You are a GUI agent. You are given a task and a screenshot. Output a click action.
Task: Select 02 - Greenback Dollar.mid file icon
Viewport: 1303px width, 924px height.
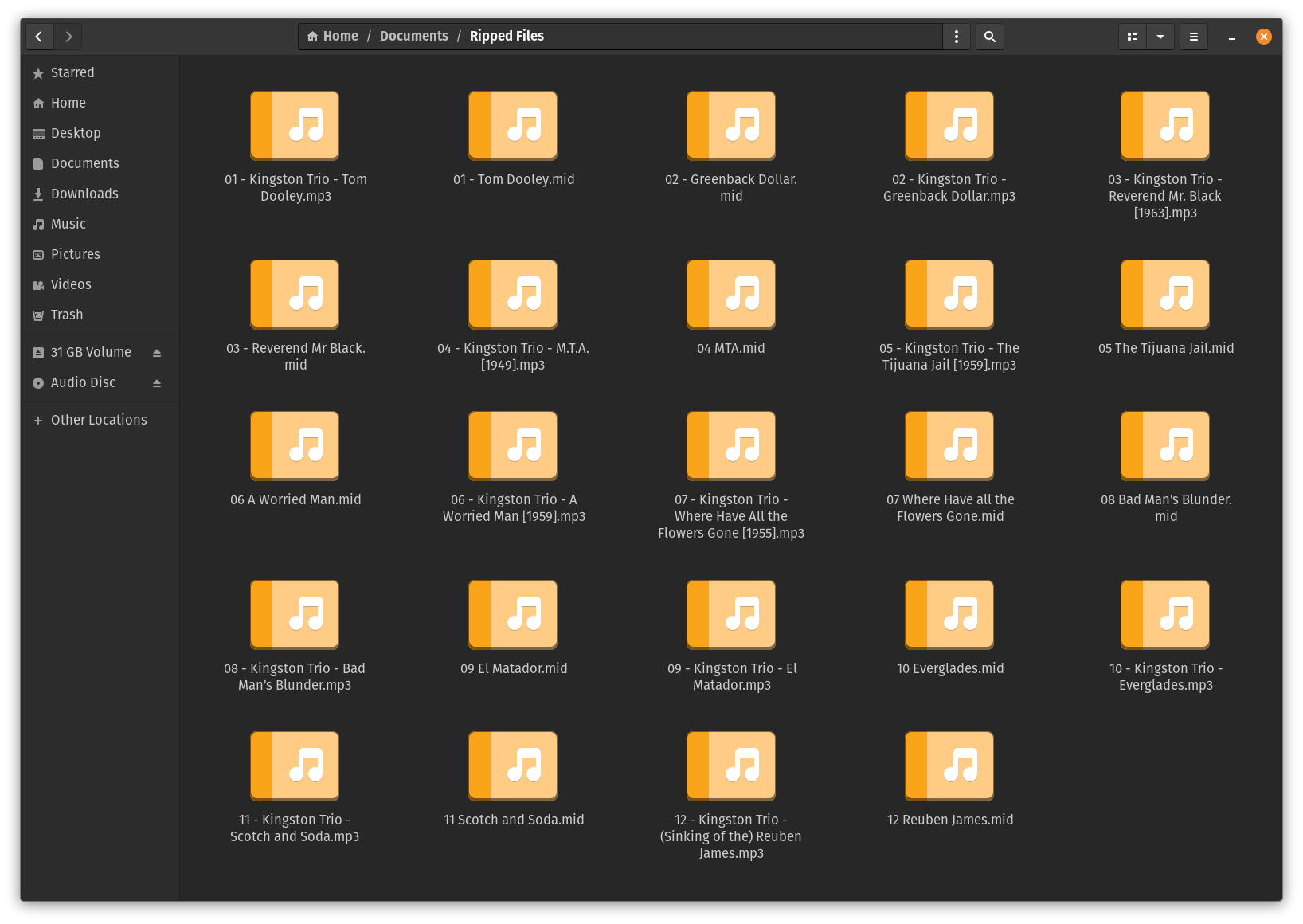(731, 126)
